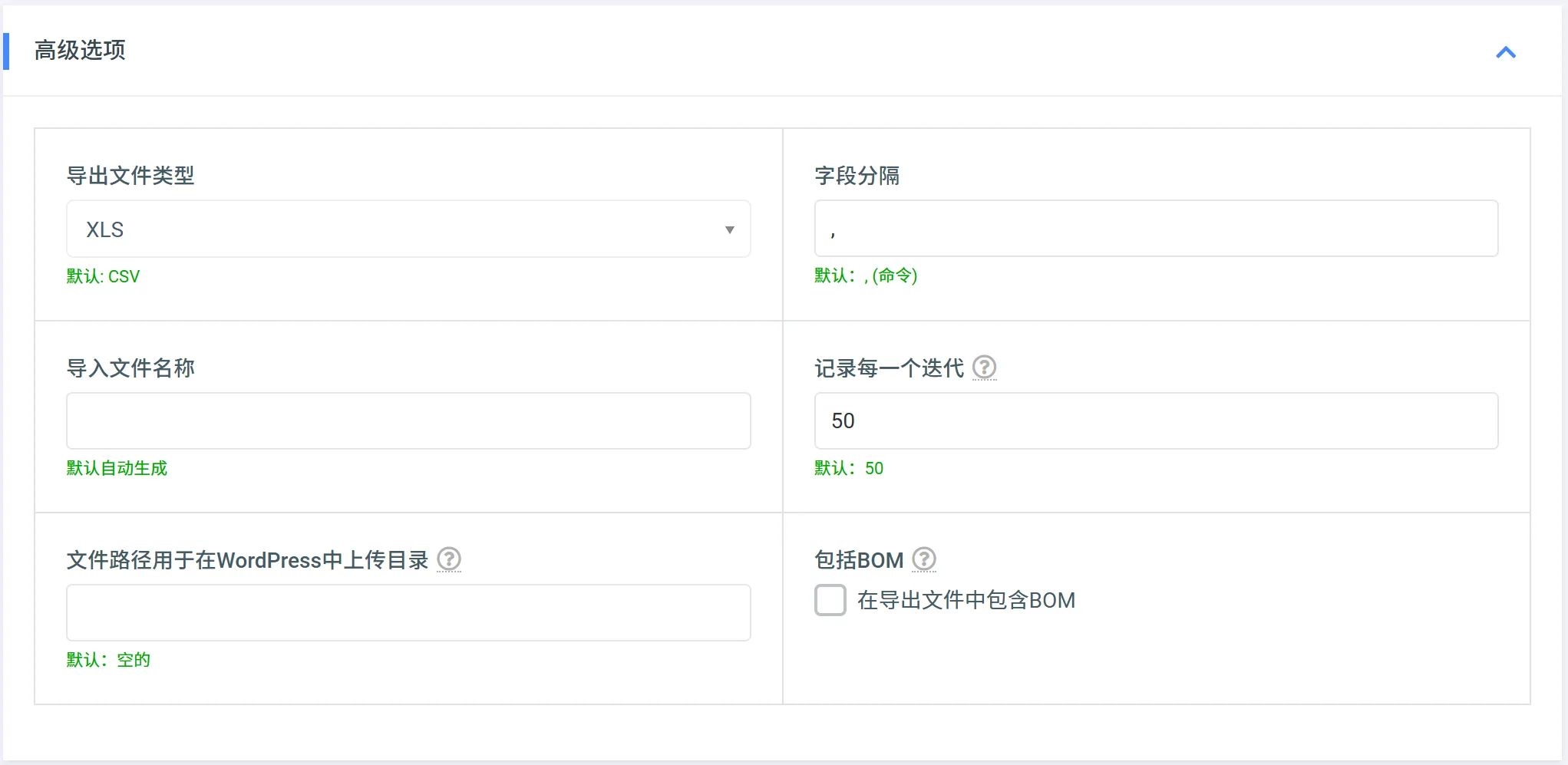Click the 高级选项 section header title
This screenshot has width=1568, height=765.
click(80, 51)
